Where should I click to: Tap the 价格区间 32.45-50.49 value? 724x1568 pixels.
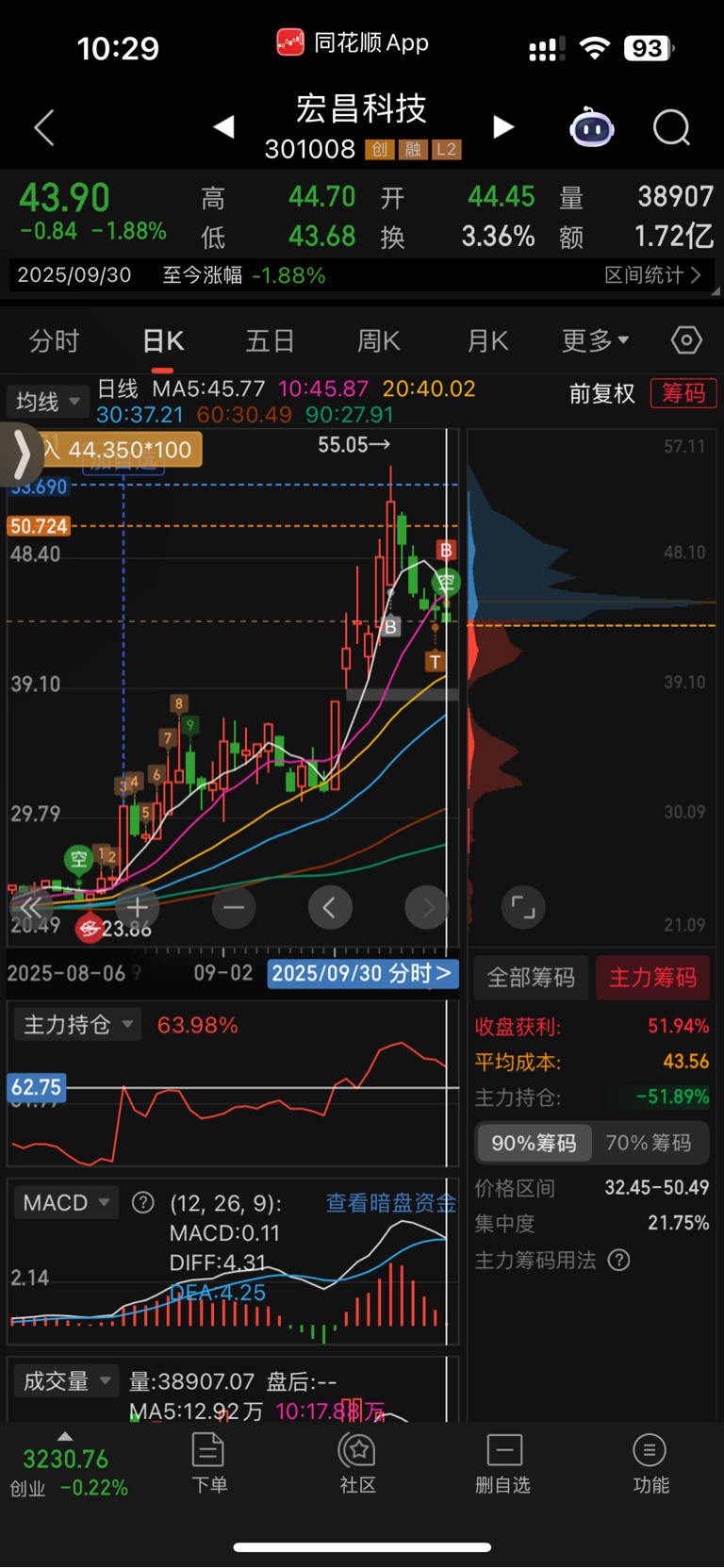point(656,1187)
